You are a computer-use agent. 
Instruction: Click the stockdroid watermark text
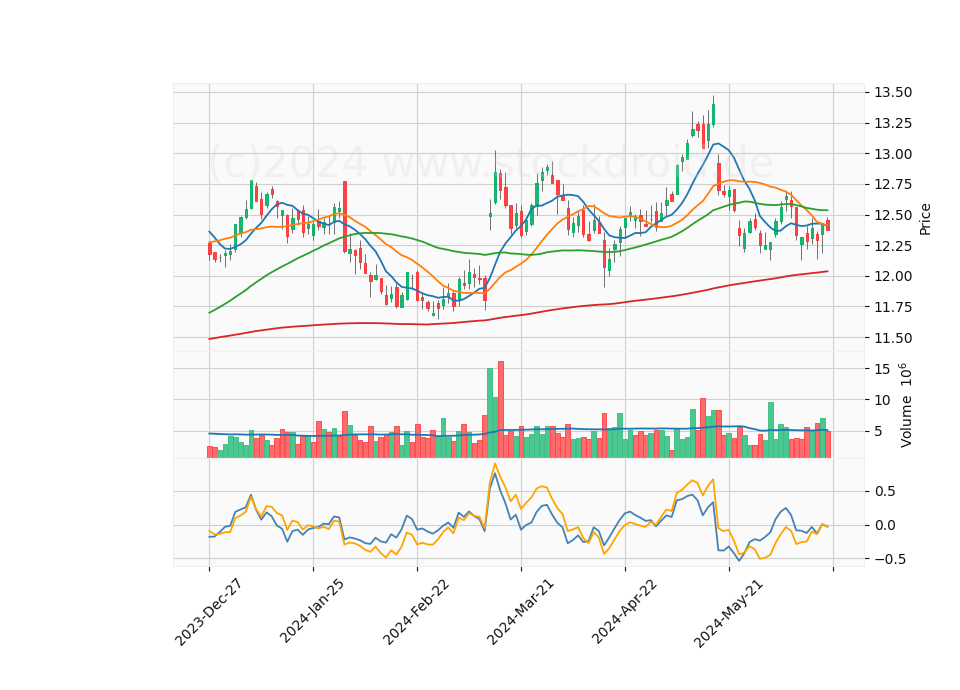click(490, 162)
